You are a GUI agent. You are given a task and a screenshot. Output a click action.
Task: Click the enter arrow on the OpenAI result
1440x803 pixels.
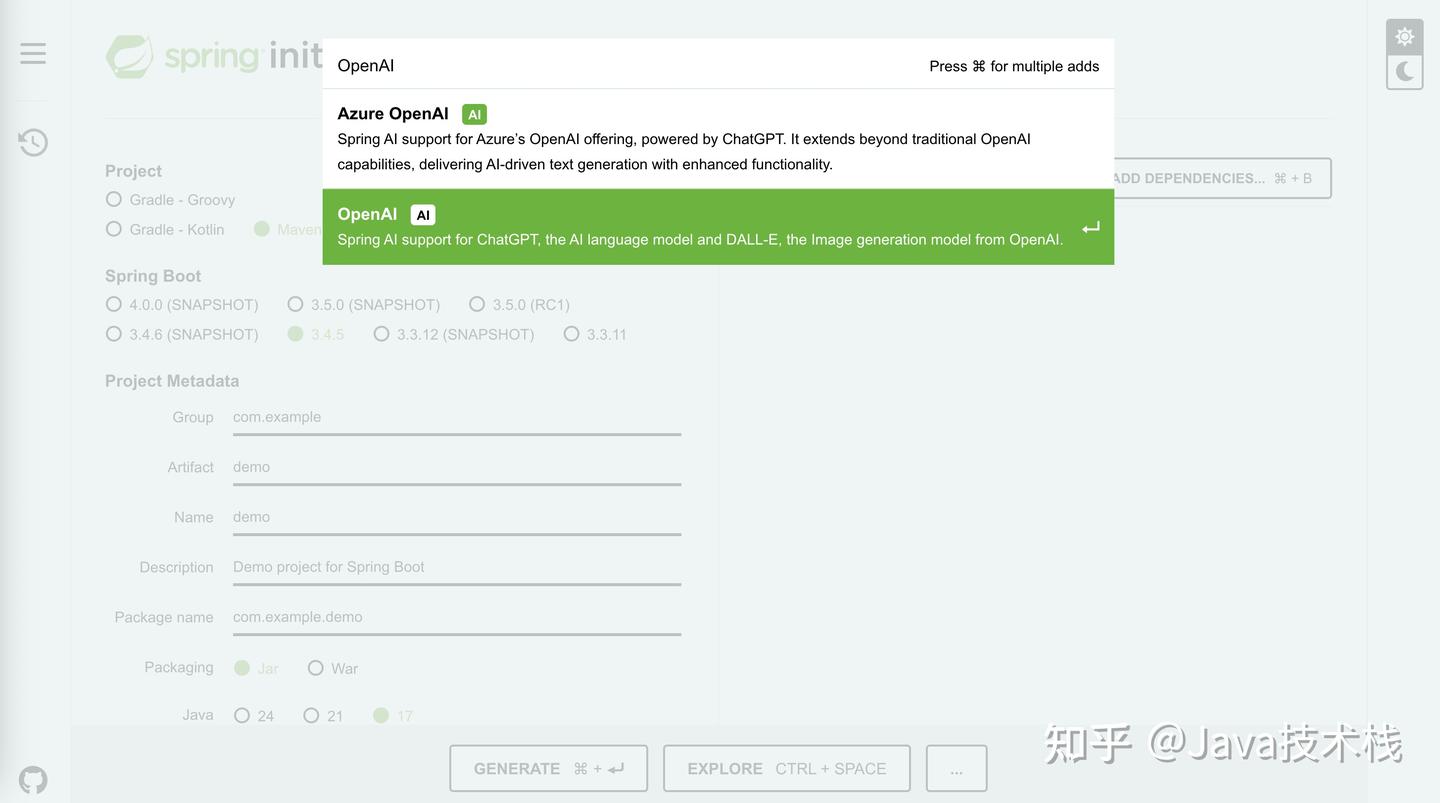coord(1090,227)
